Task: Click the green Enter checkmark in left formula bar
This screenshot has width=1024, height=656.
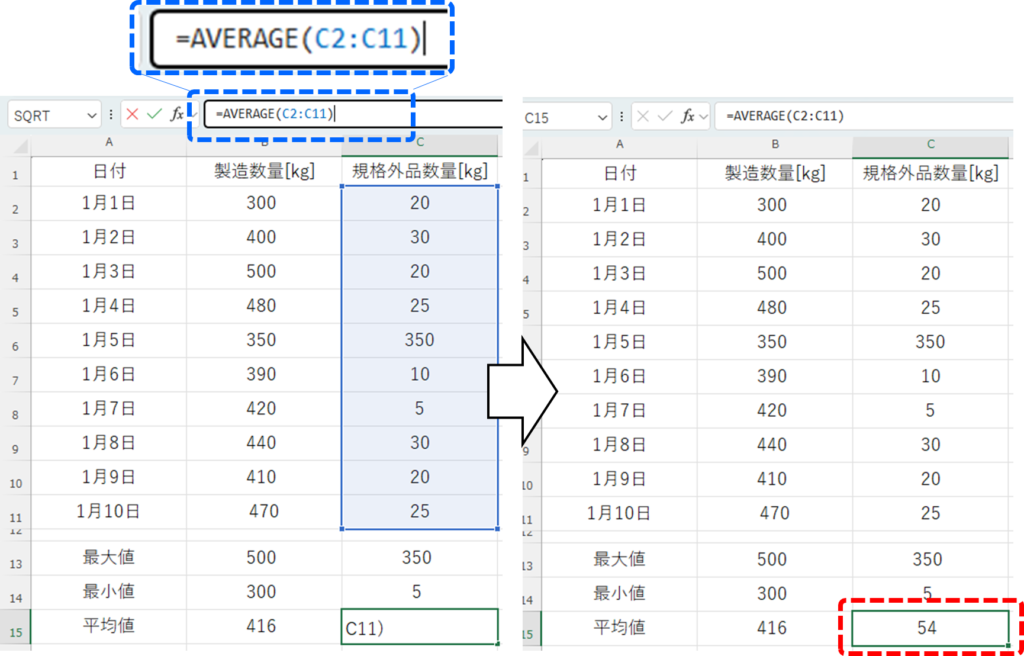Action: pyautogui.click(x=153, y=115)
